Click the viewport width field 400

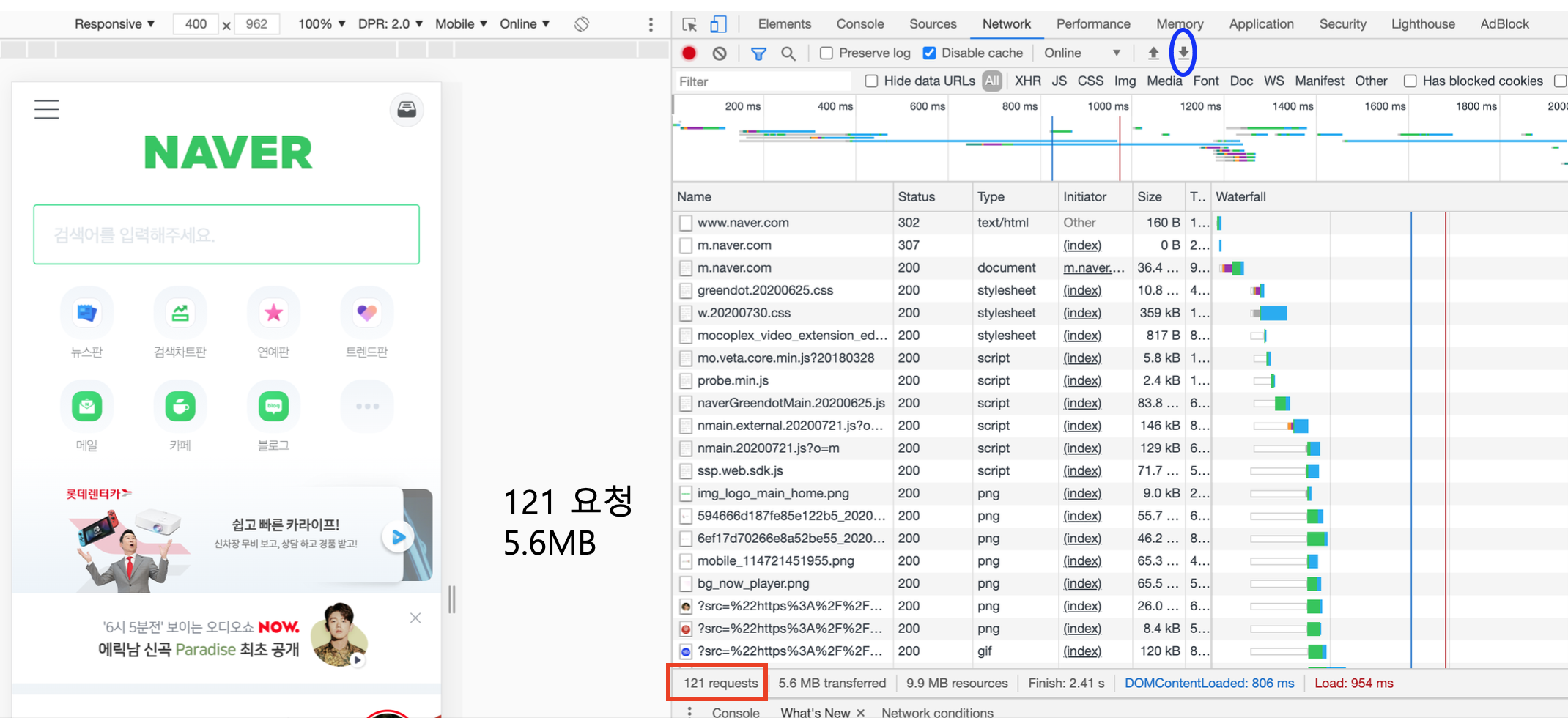pos(196,24)
